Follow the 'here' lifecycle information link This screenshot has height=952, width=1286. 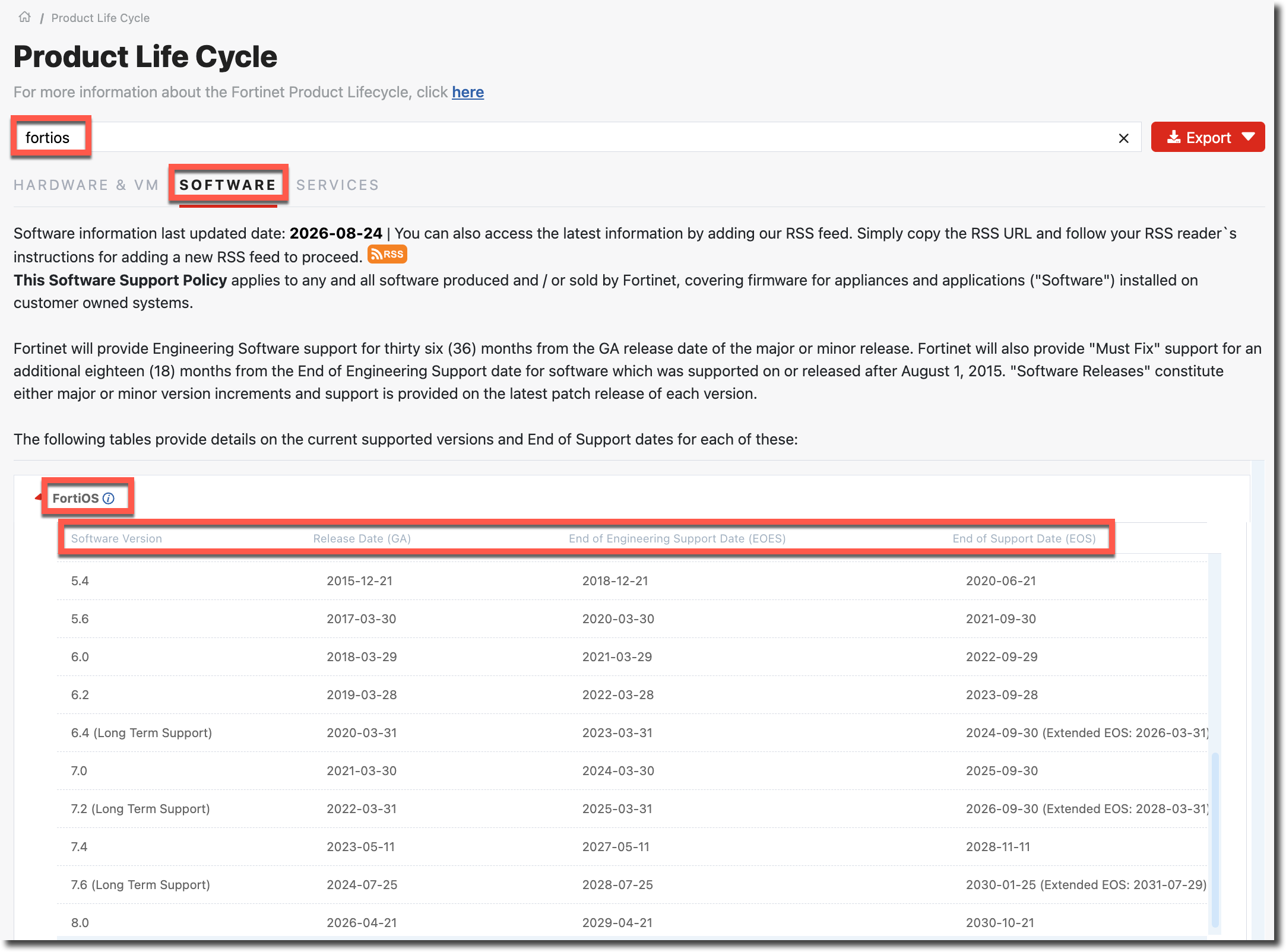tap(468, 92)
